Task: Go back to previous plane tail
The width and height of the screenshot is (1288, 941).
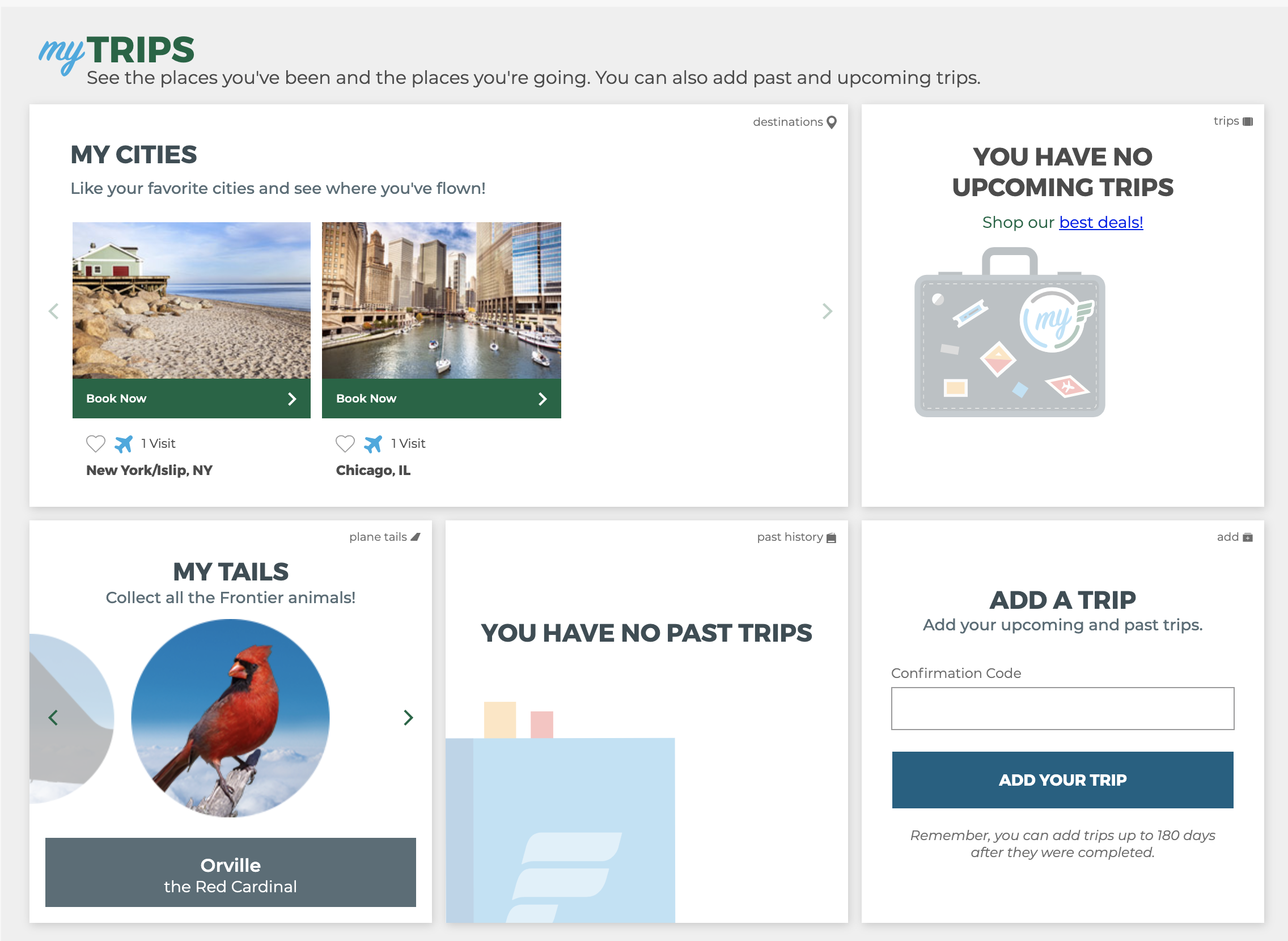Action: pos(53,718)
